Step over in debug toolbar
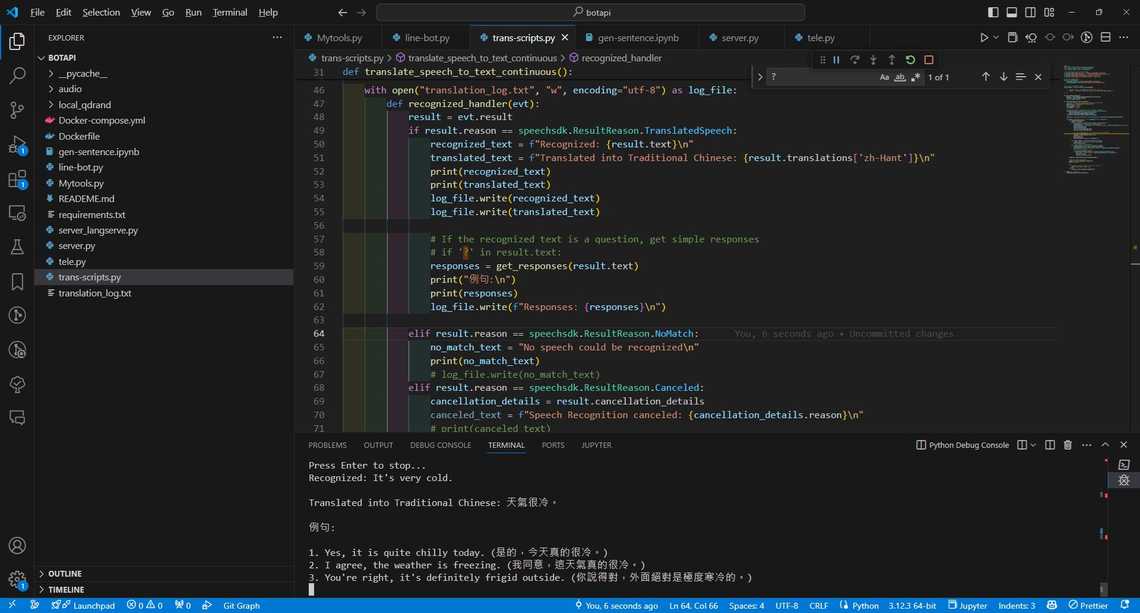 tap(855, 60)
